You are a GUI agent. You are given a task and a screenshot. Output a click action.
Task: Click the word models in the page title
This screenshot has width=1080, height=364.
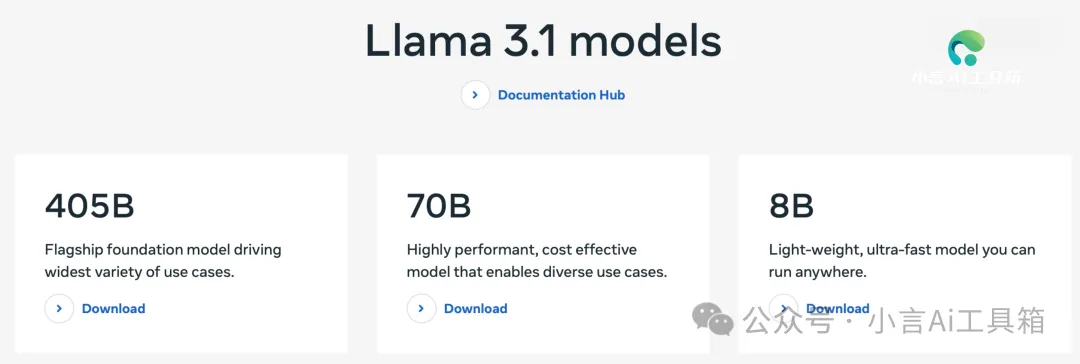[645, 41]
